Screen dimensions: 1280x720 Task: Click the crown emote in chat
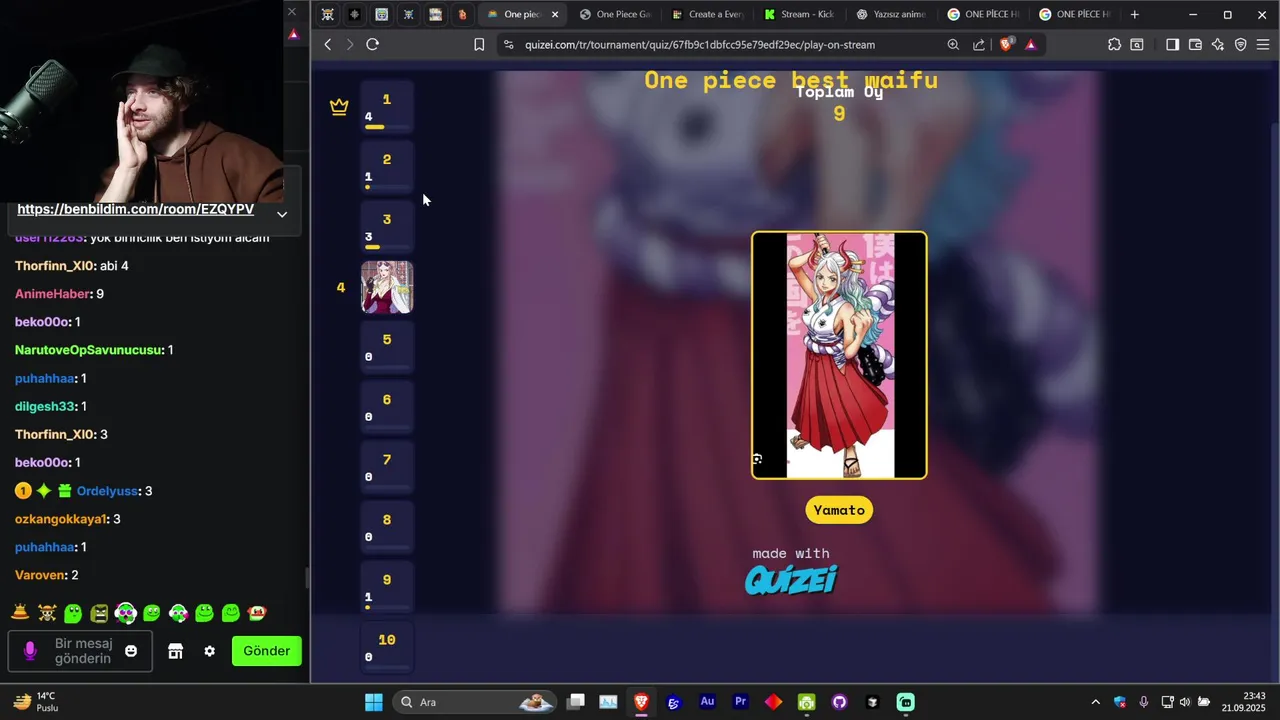(20, 612)
